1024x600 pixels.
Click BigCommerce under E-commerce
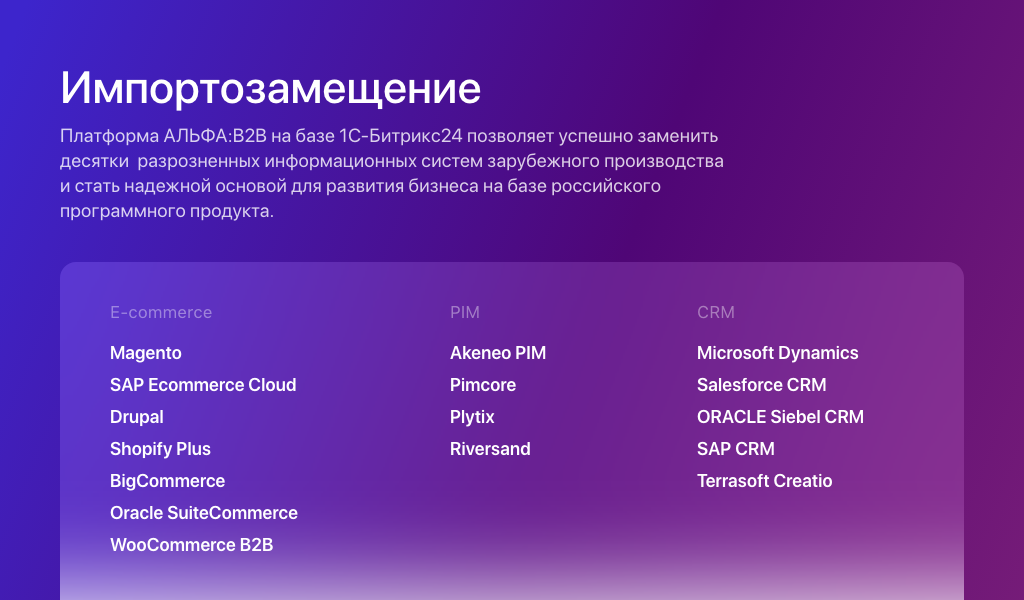click(x=167, y=481)
